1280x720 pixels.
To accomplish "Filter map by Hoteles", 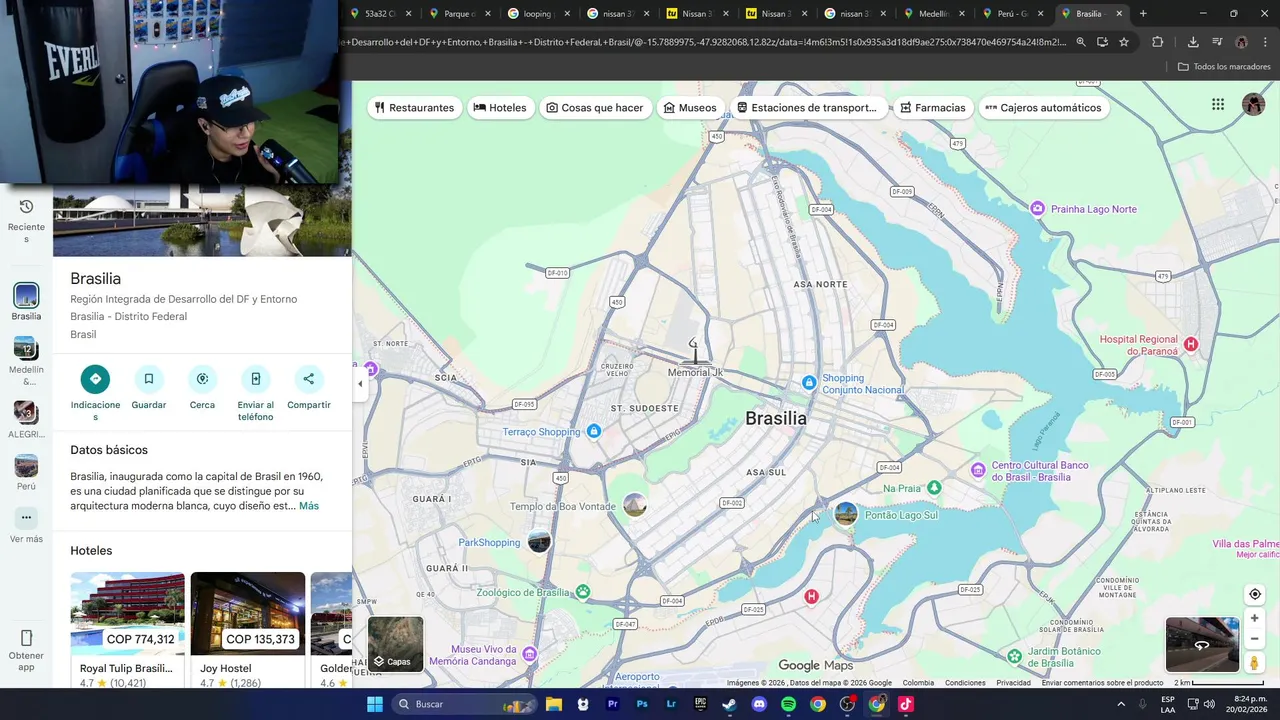I will pyautogui.click(x=500, y=108).
